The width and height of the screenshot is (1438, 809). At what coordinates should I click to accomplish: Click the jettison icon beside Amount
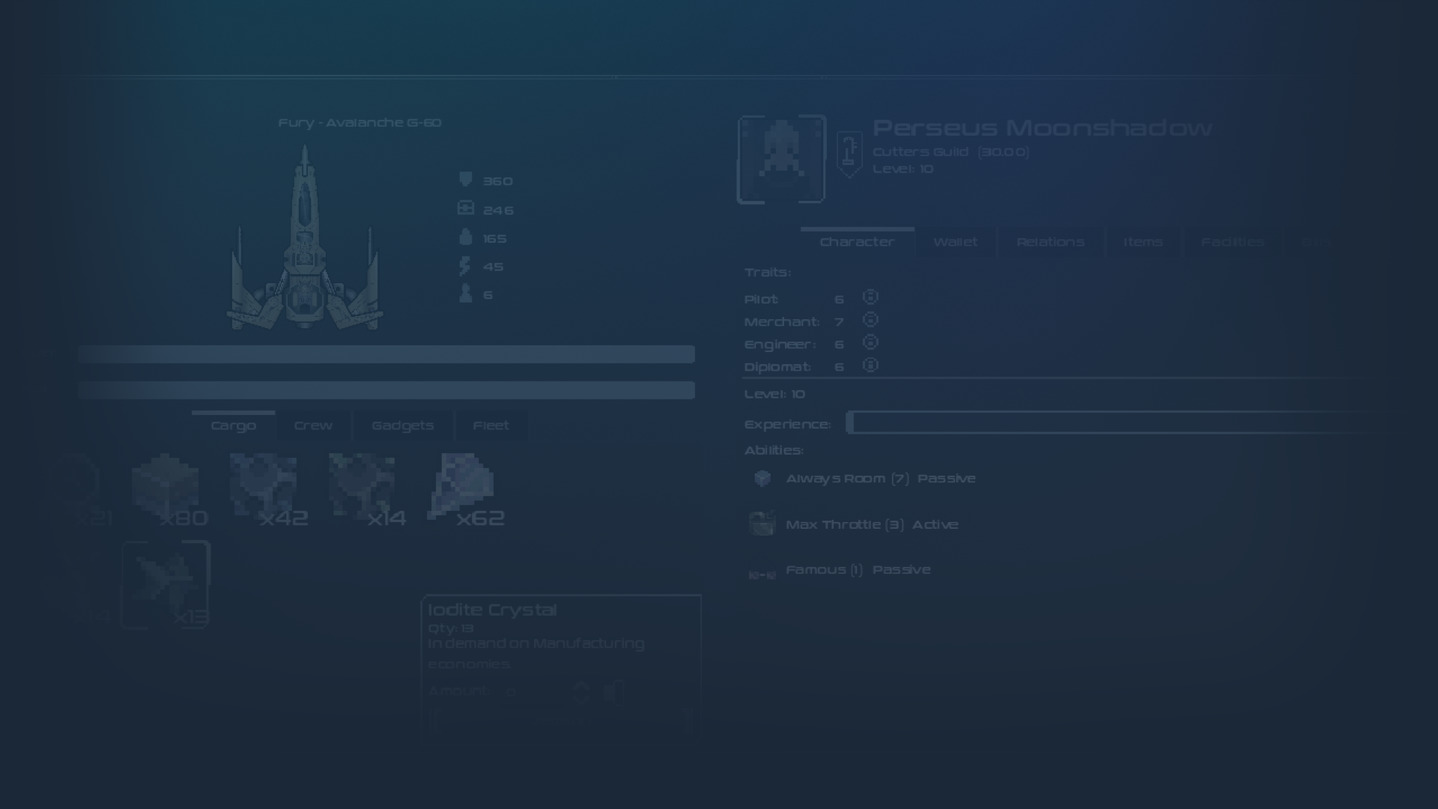(x=614, y=691)
